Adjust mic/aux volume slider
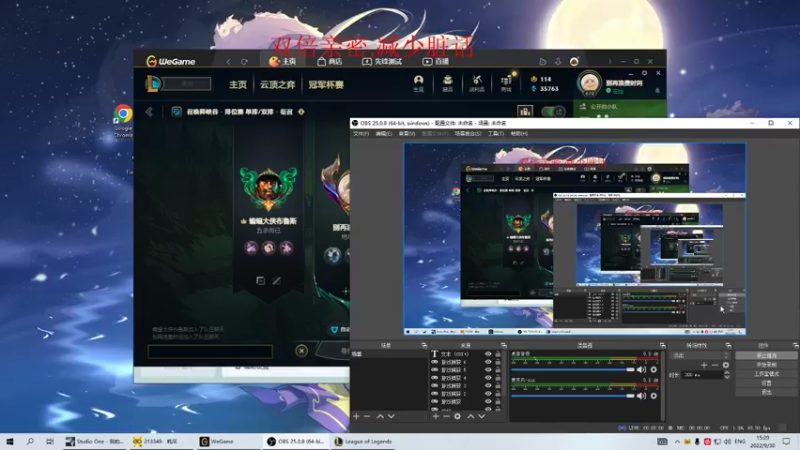This screenshot has height=450, width=800. 573,395
